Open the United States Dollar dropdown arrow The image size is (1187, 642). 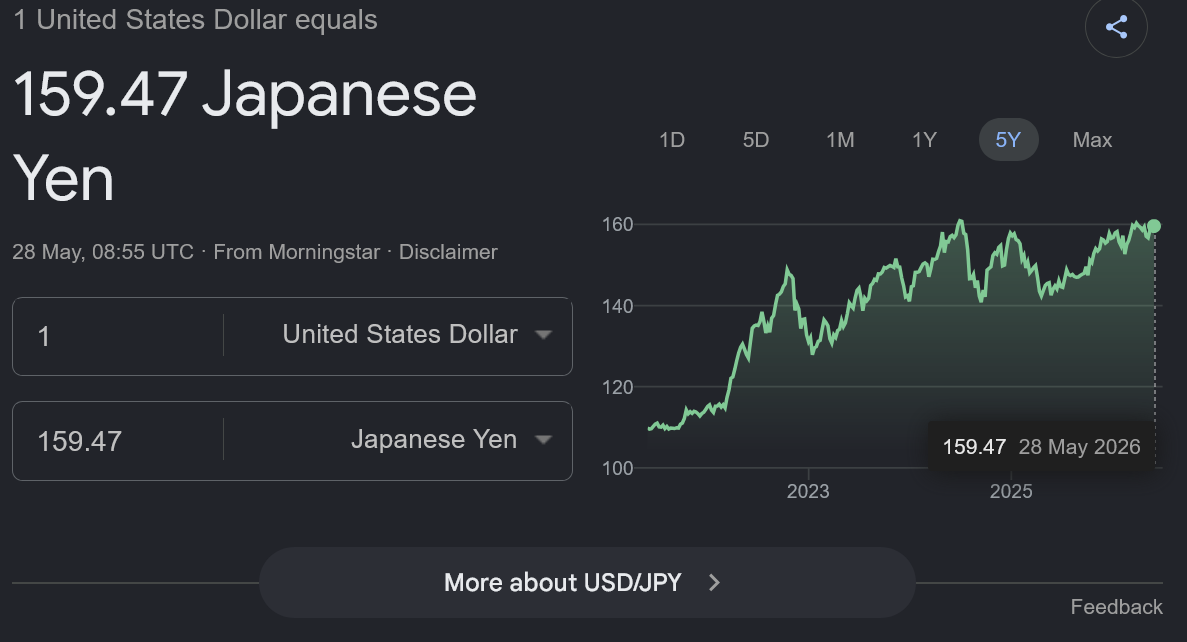pos(543,335)
